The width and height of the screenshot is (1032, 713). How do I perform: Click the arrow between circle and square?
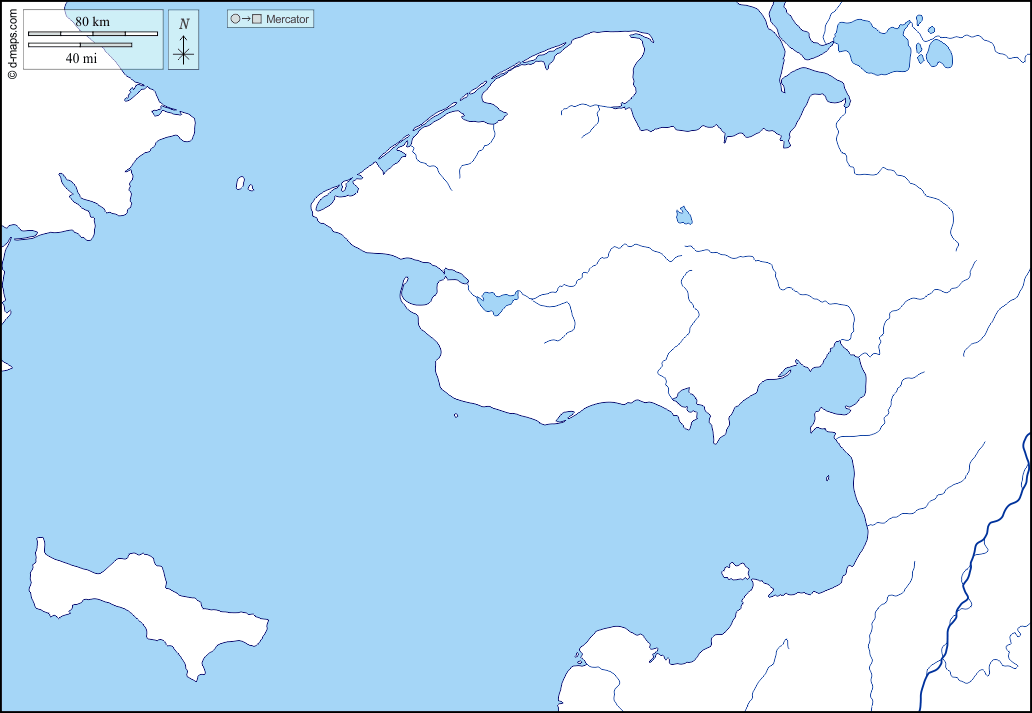coord(247,19)
